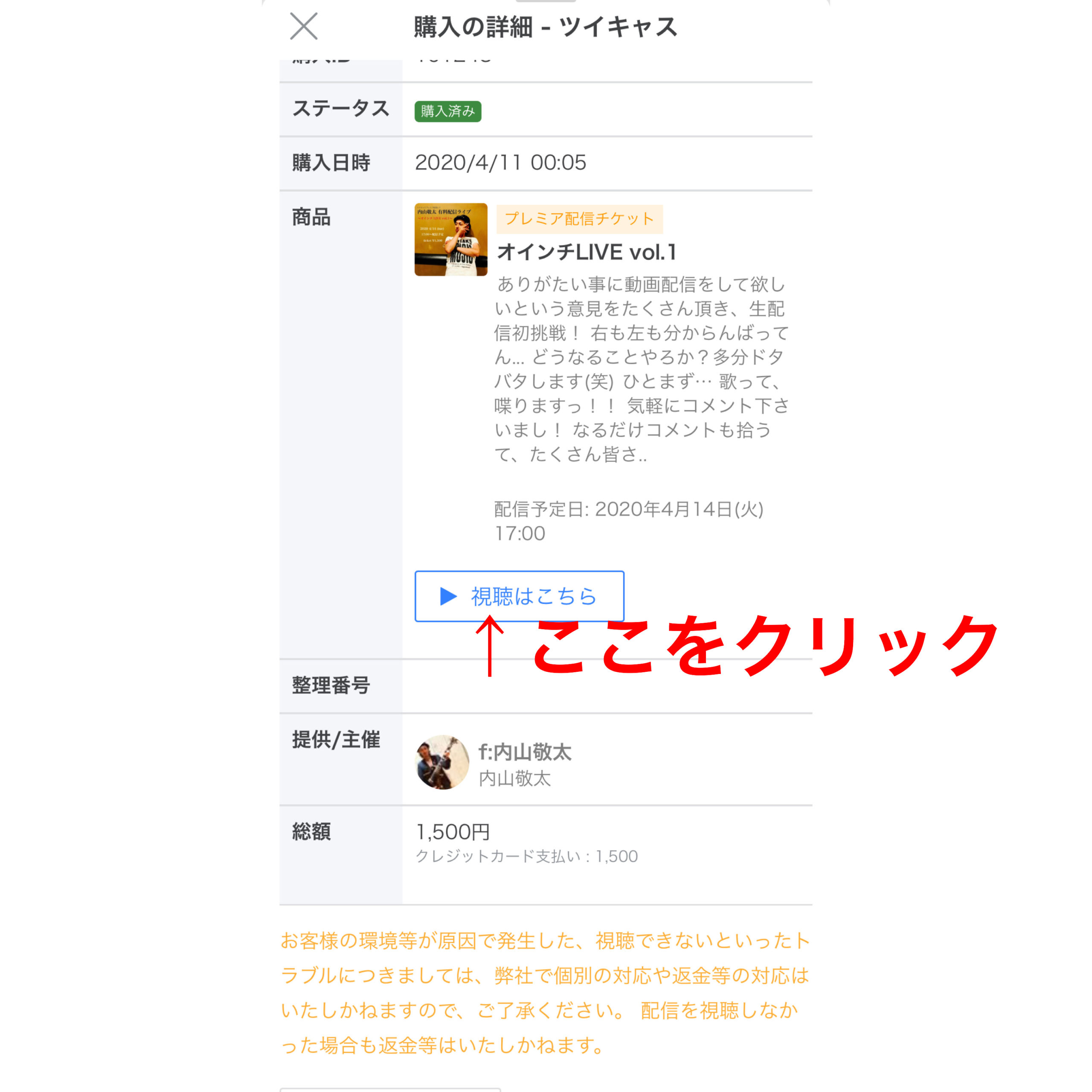Open the オインチLIVE vol.1 product thumbnail
Viewport: 1092px width, 1092px height.
coord(450,240)
